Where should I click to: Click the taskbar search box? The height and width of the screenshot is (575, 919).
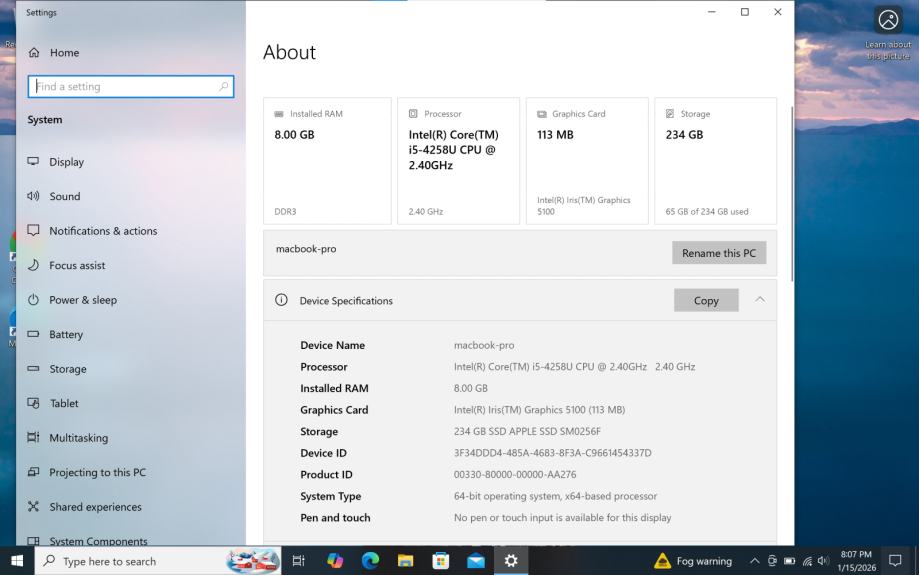[158, 561]
